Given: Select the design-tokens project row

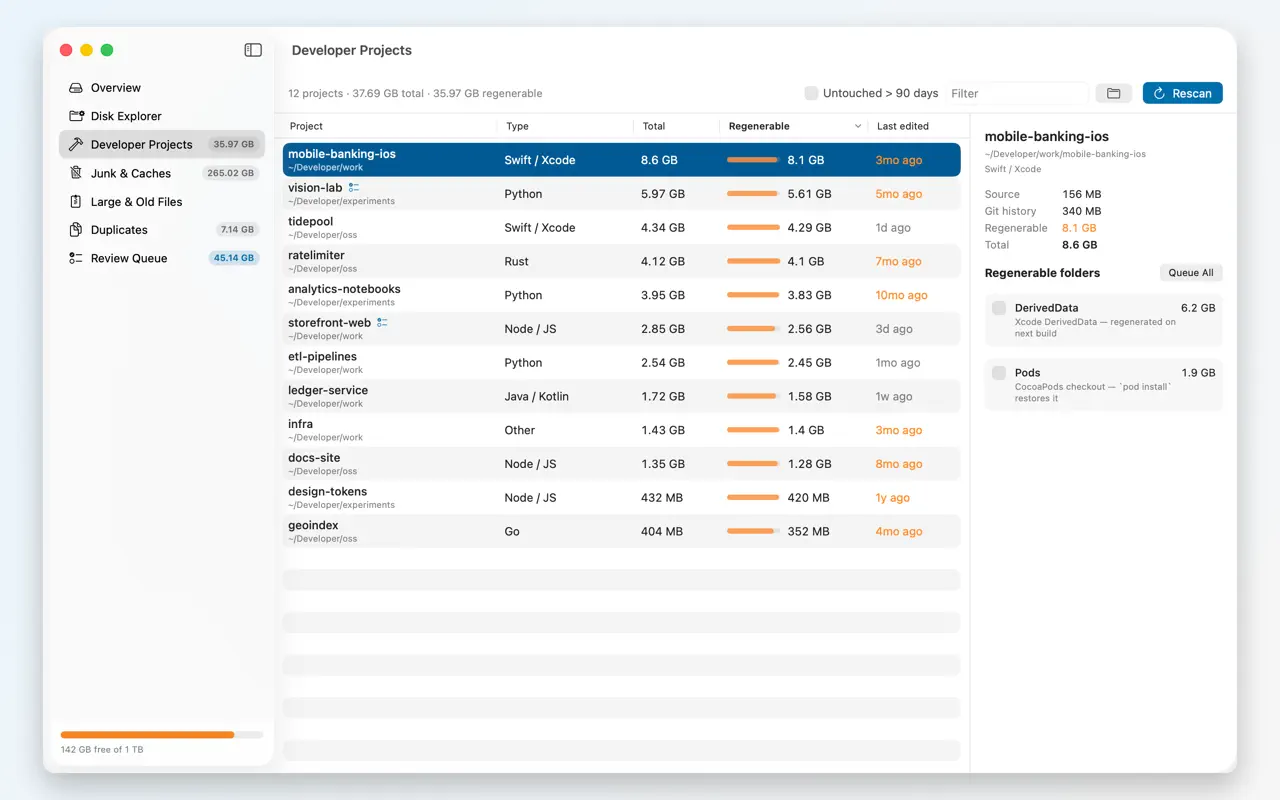Looking at the screenshot, I should (x=621, y=498).
